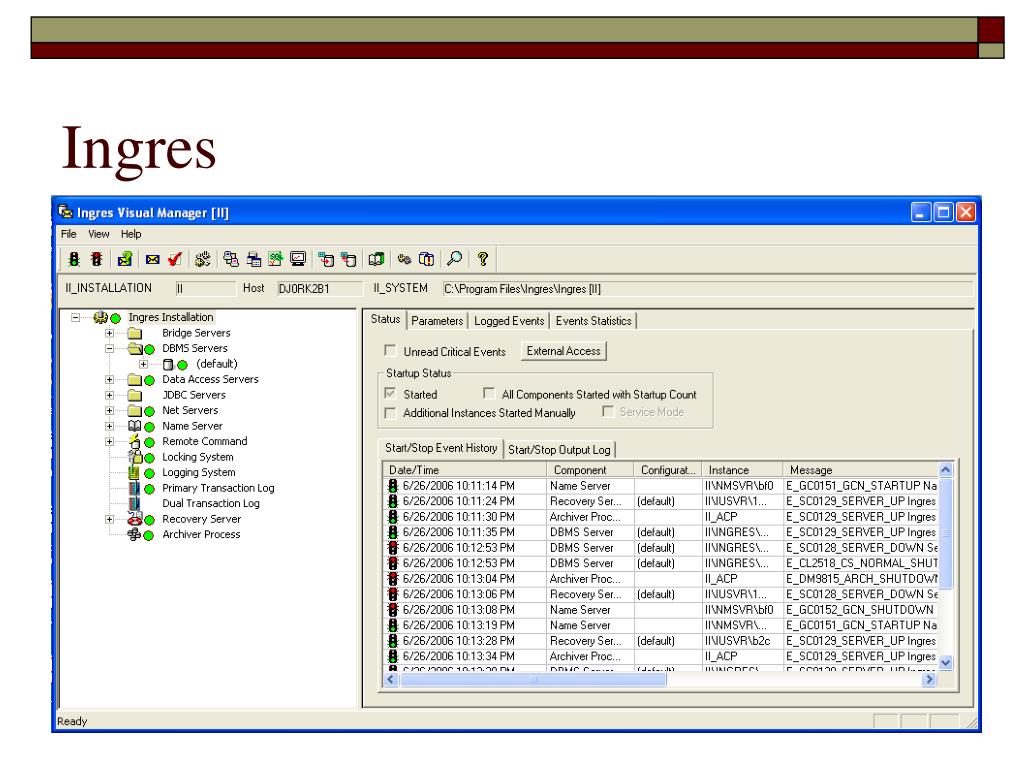Click the II_SYSTEM path field
The image size is (1024, 768).
[707, 289]
